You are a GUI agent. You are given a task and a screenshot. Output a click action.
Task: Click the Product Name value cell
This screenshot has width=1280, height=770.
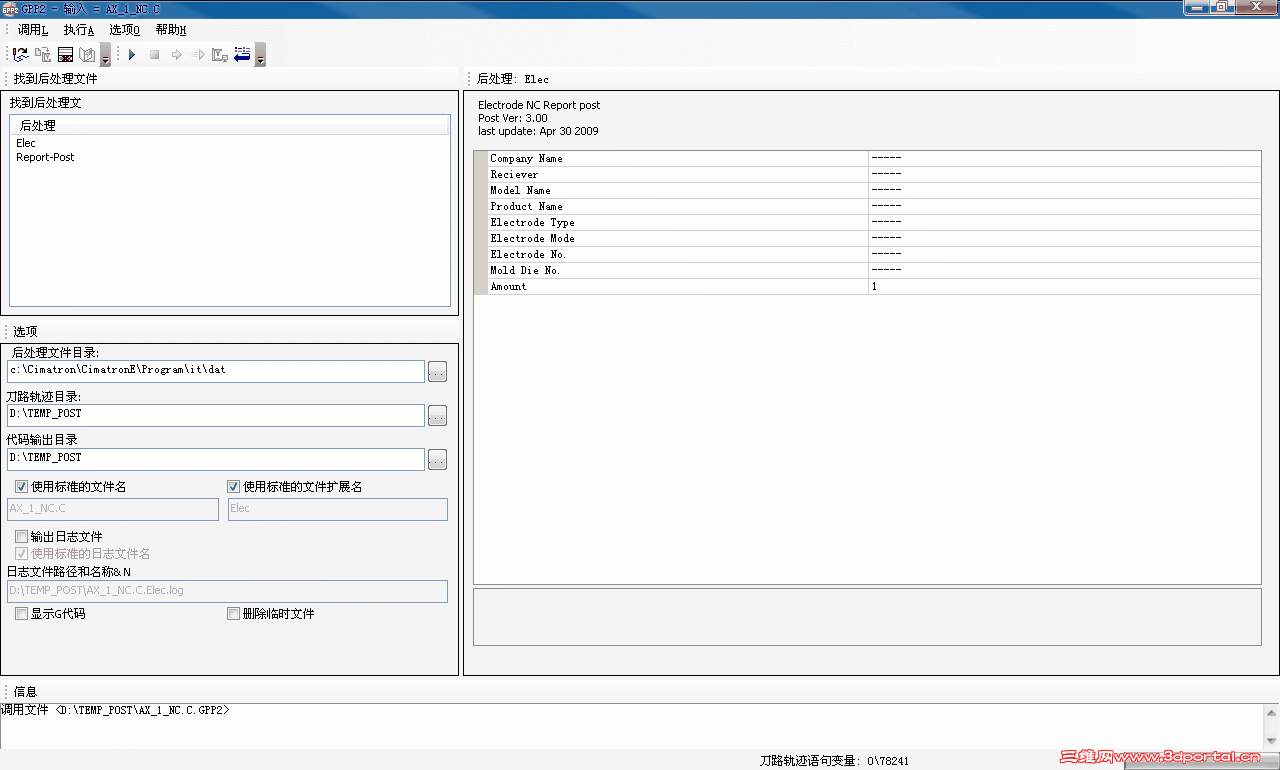[1064, 206]
